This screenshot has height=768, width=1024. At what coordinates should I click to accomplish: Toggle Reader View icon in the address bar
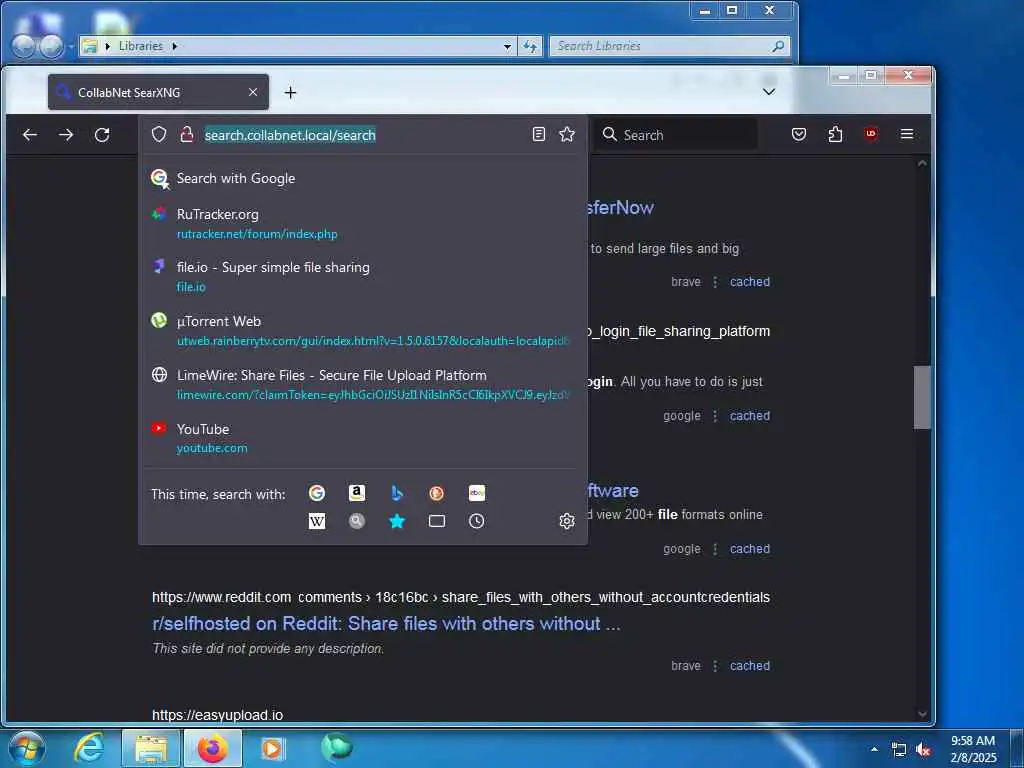(x=539, y=135)
